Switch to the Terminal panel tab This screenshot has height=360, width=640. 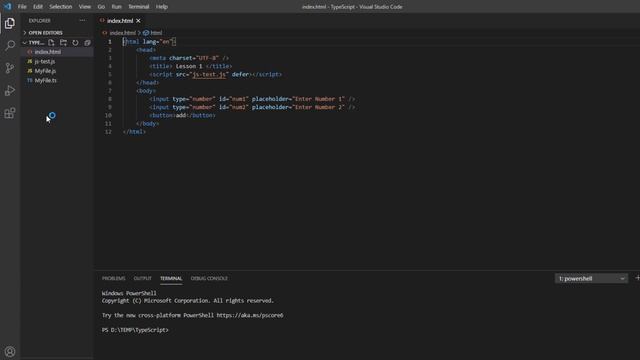tap(171, 278)
